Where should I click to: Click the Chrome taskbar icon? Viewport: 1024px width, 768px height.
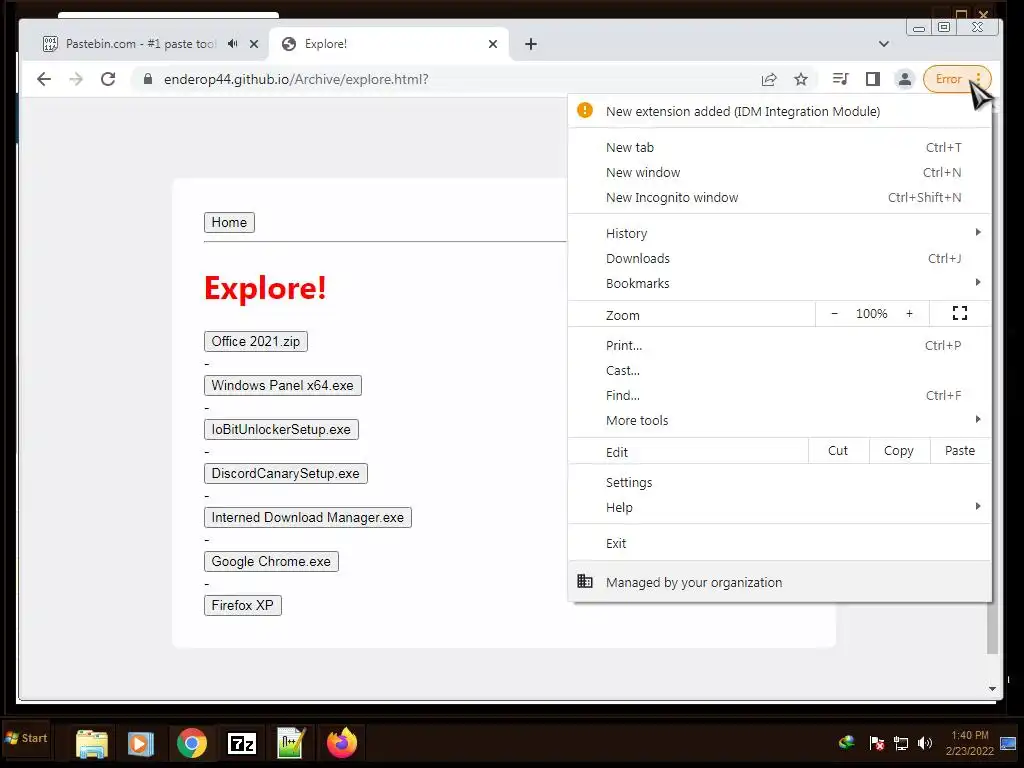point(191,743)
